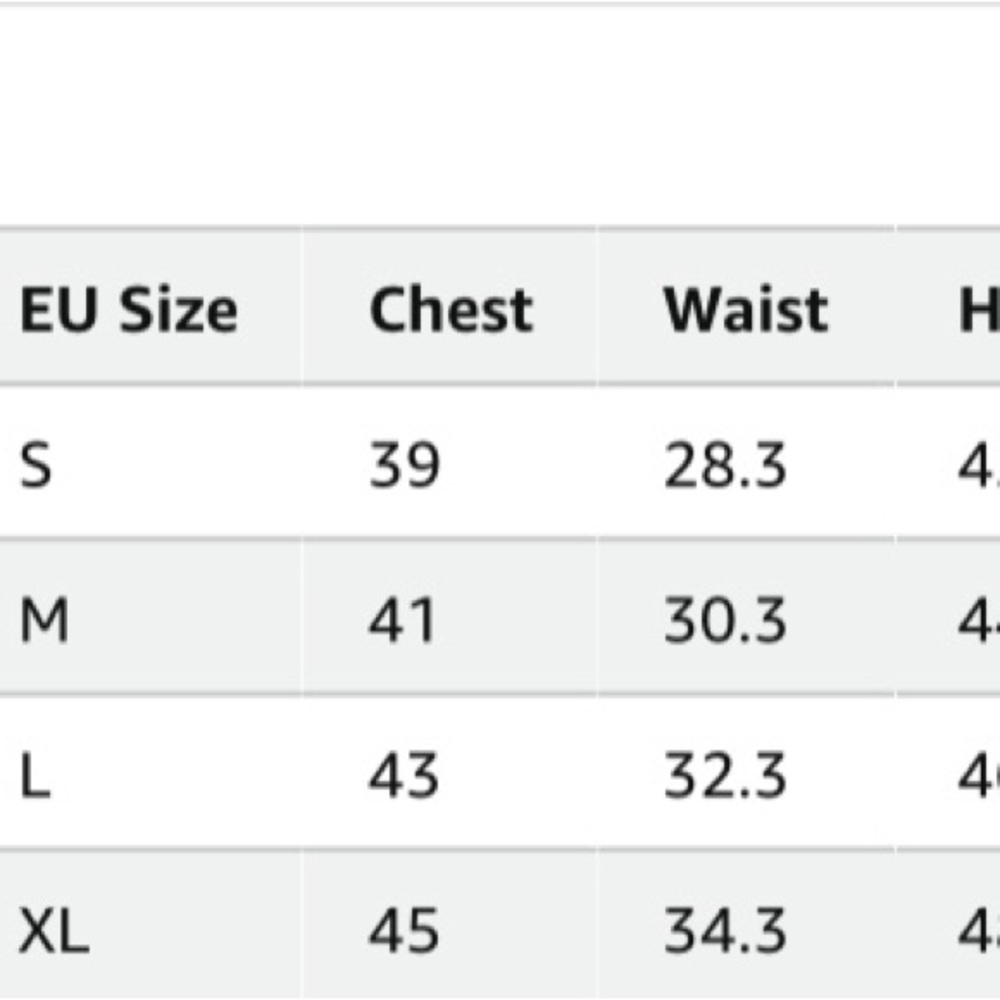
Task: Select chest value 45 for size XL
Action: click(404, 930)
